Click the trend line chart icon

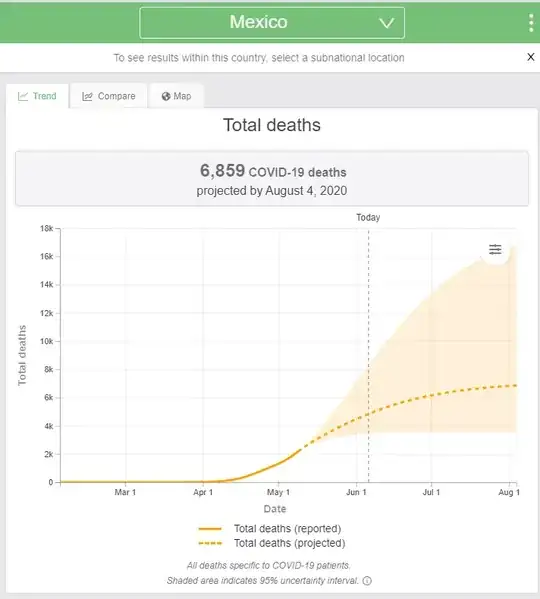coord(23,96)
